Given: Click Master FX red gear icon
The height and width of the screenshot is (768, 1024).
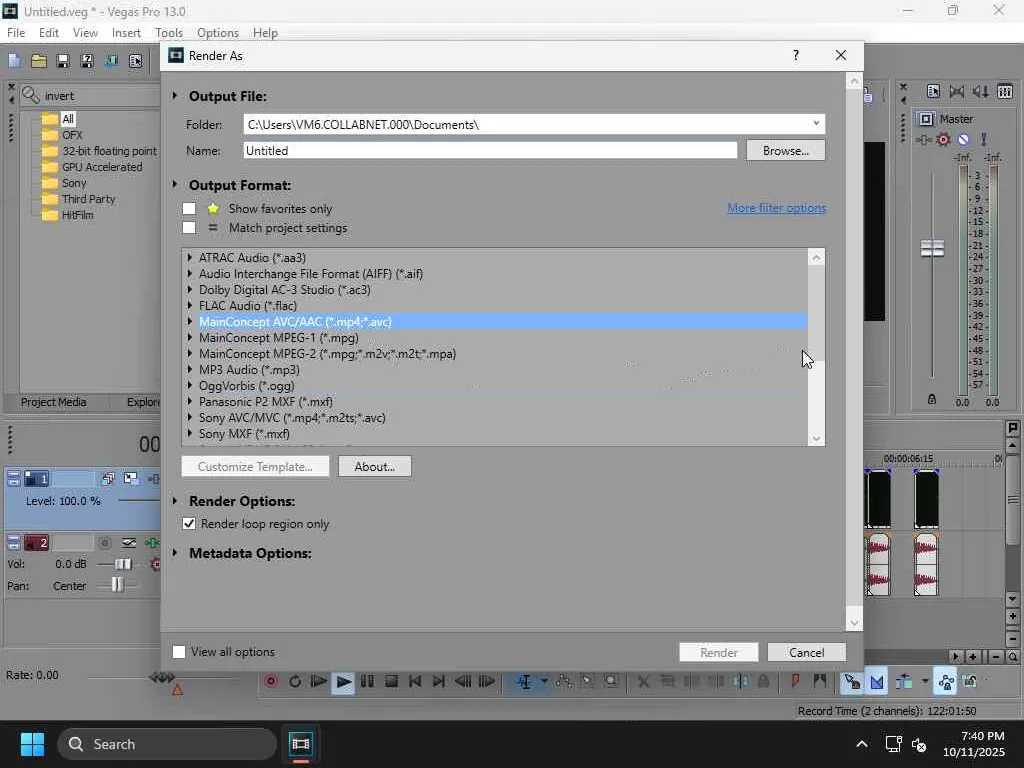Looking at the screenshot, I should click(x=943, y=139).
